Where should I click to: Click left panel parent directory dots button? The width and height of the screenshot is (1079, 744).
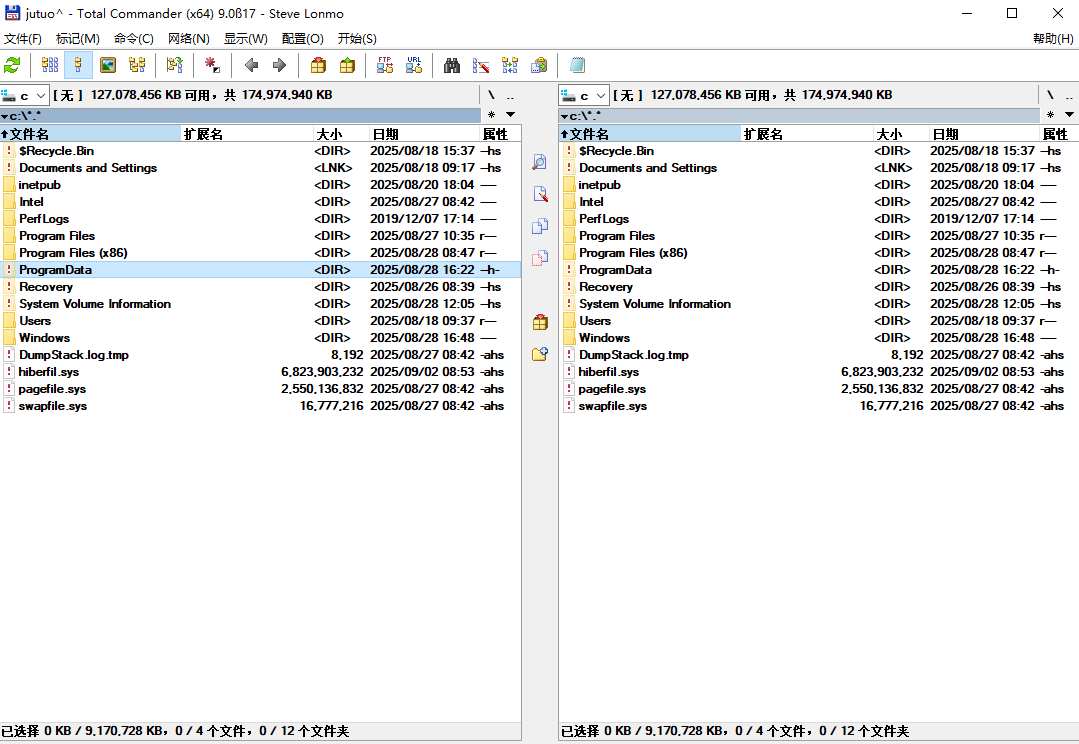pos(510,95)
